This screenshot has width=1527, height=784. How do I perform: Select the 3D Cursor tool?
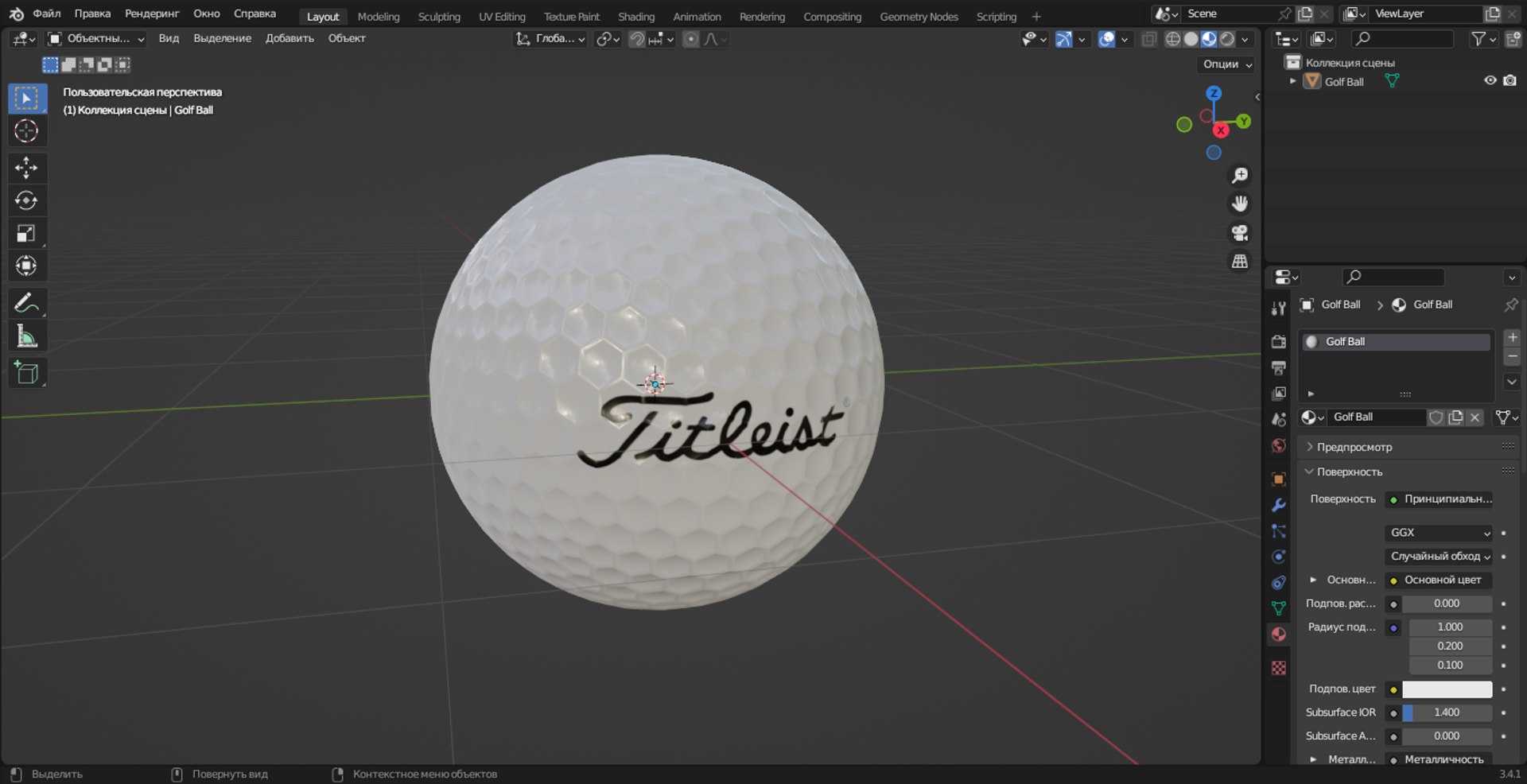tap(27, 131)
